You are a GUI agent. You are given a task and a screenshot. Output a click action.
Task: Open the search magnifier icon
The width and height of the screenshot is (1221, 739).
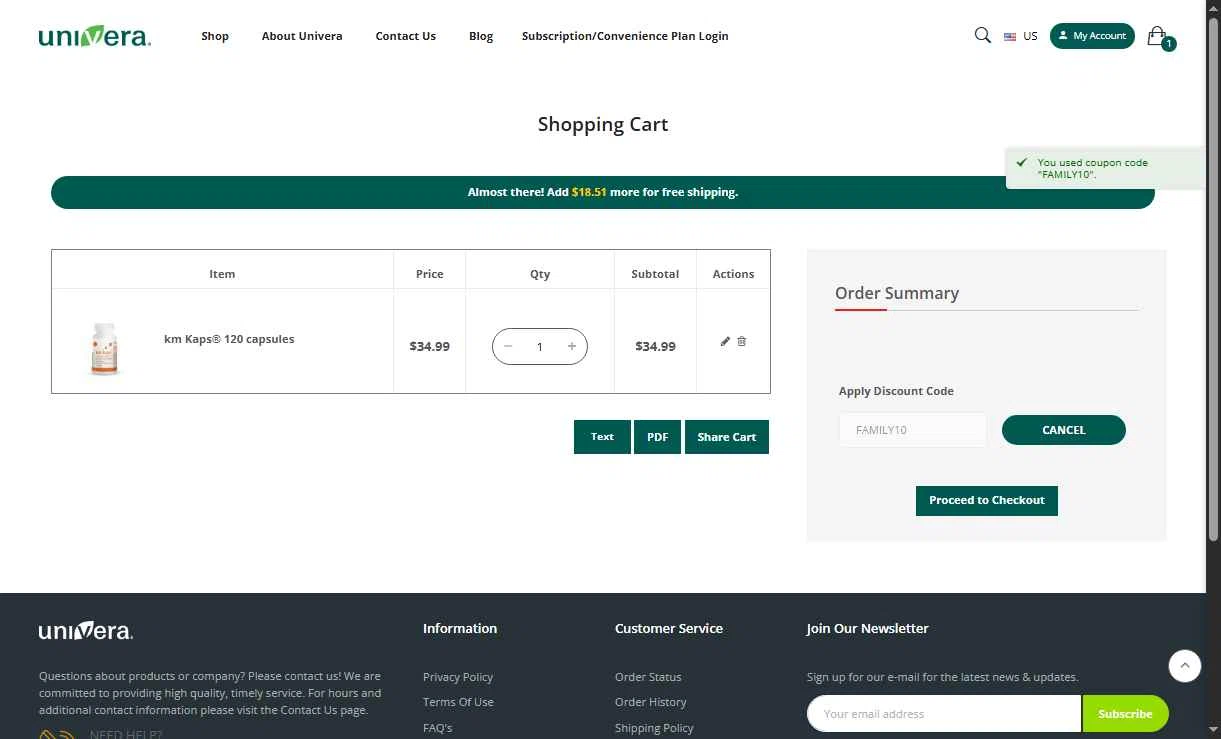point(982,36)
